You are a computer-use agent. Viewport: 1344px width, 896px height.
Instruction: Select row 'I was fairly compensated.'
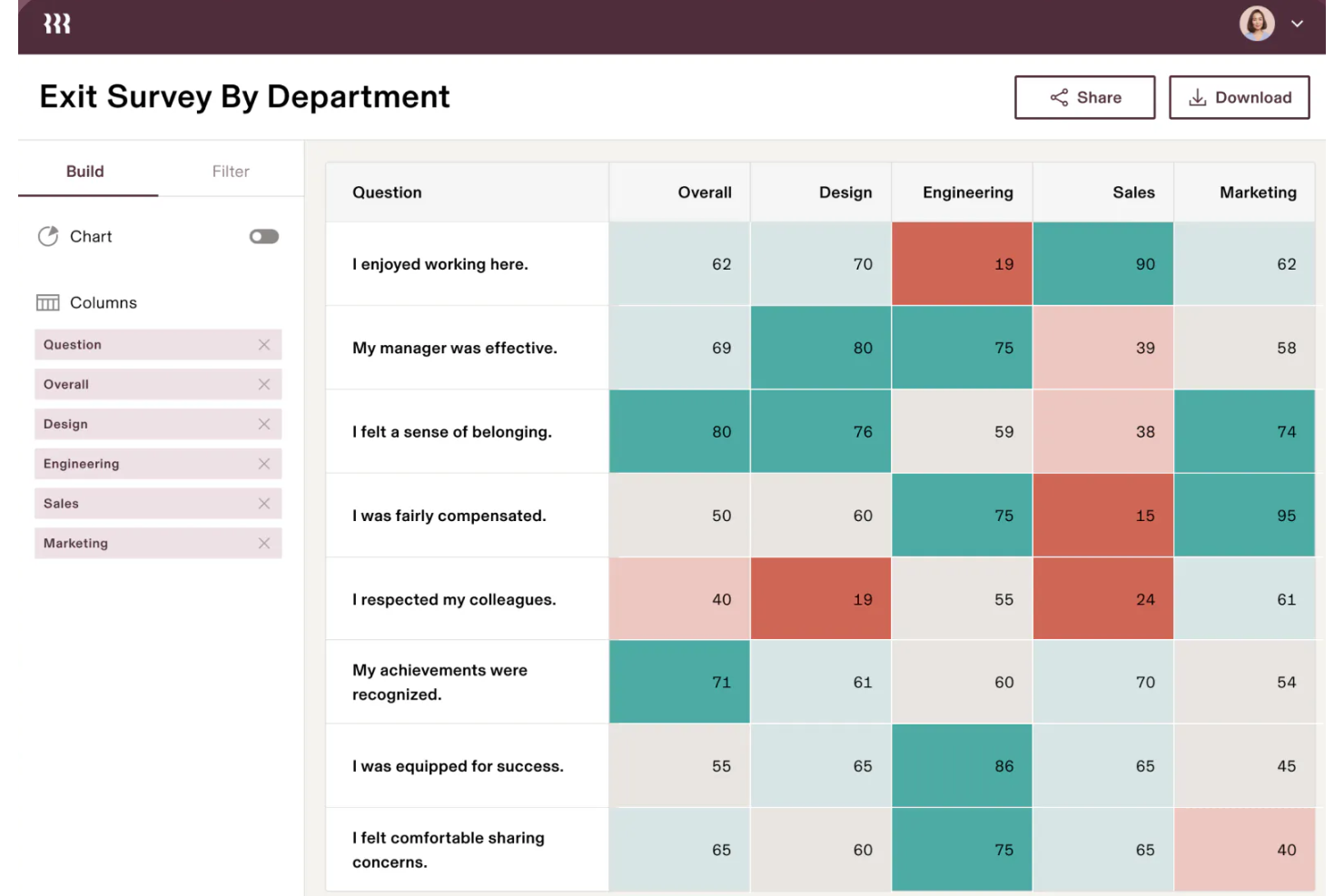point(820,516)
